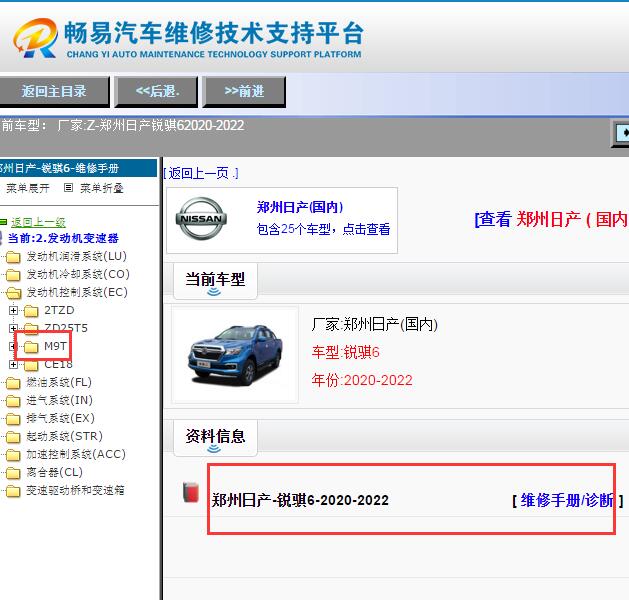Click the 返回主目录 button
Viewport: 629px width, 600px height.
click(x=54, y=91)
